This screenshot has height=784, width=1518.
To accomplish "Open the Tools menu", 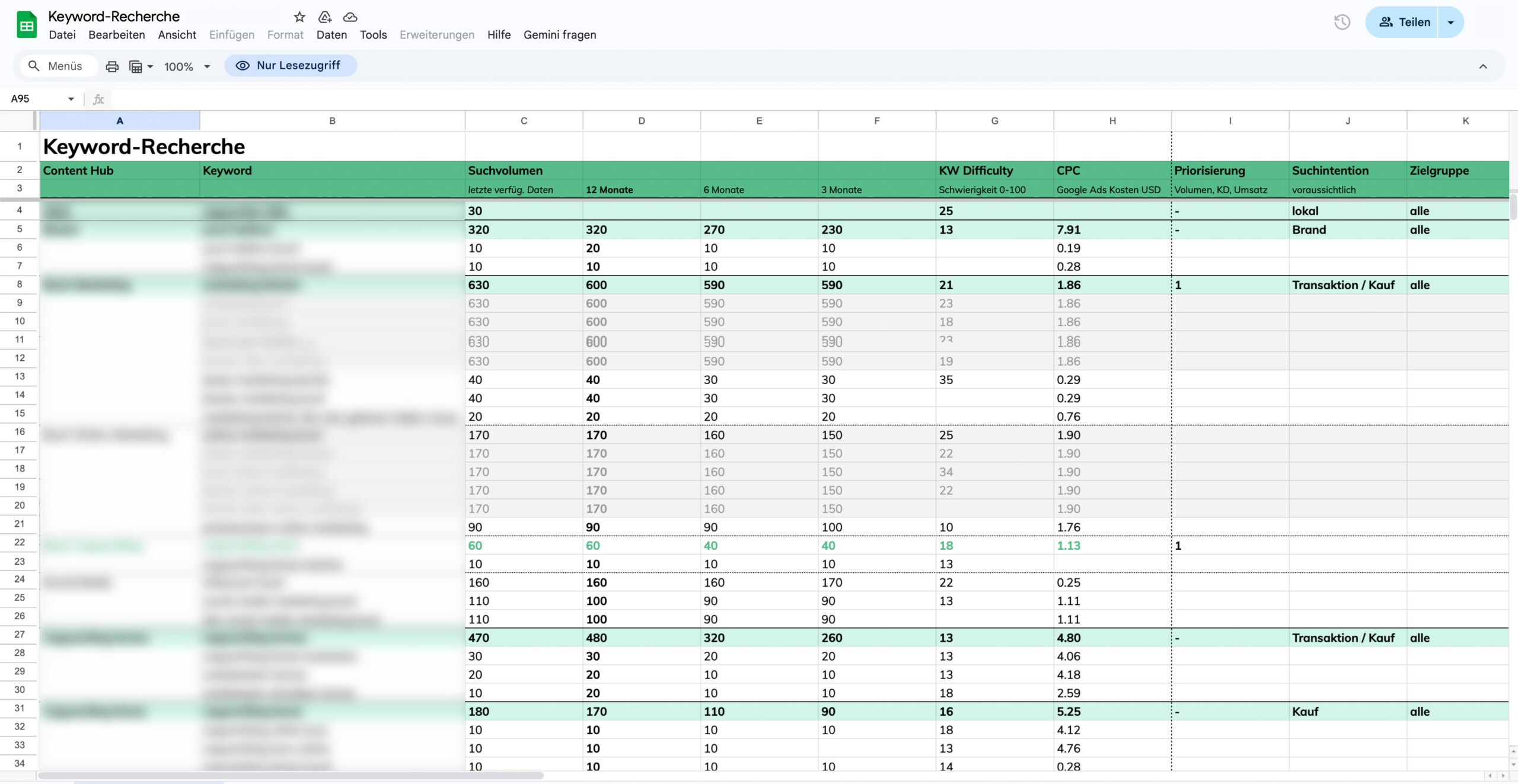I will pyautogui.click(x=373, y=35).
